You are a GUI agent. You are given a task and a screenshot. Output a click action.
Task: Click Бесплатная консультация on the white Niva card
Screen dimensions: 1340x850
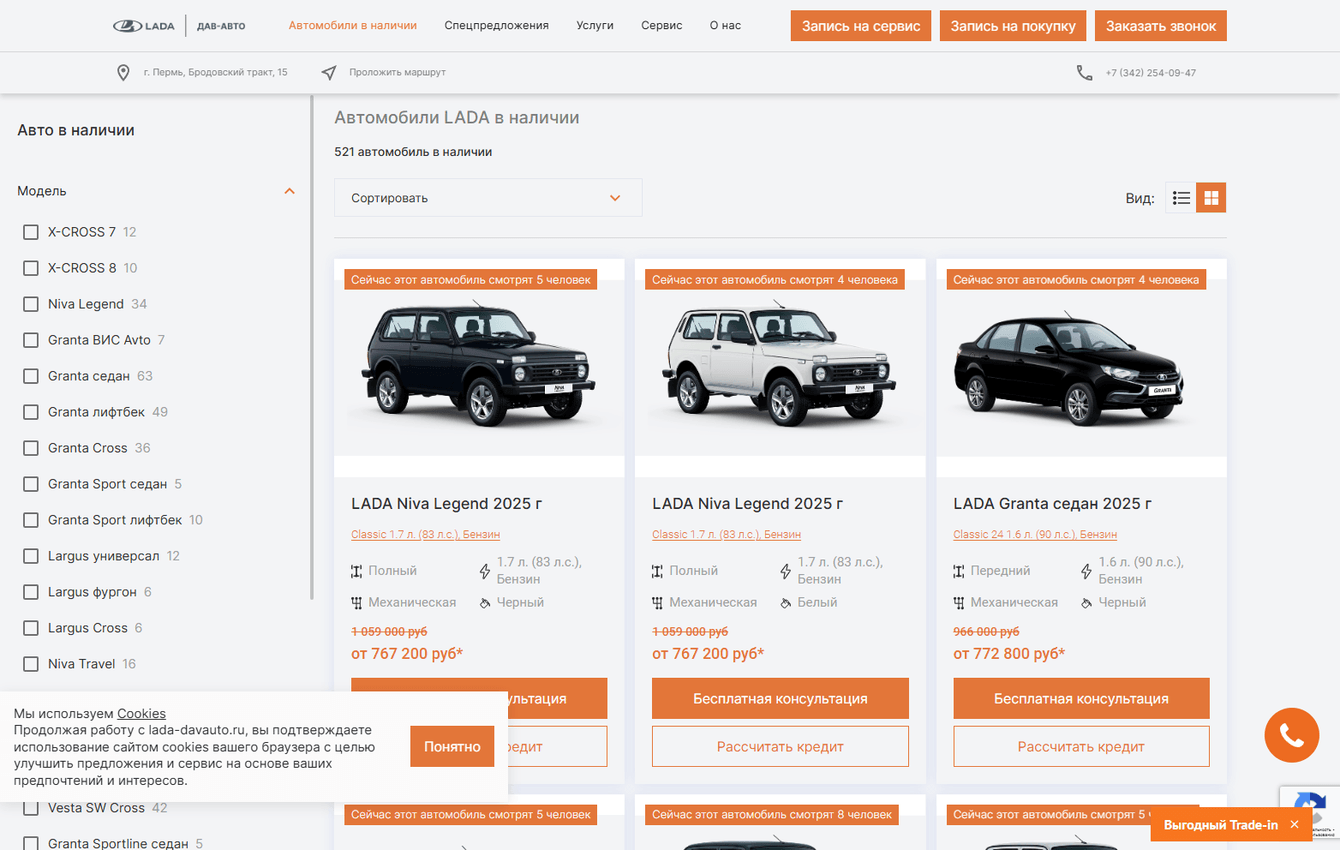780,699
